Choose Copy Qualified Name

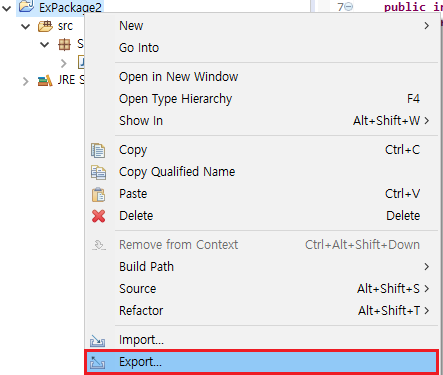point(262,172)
